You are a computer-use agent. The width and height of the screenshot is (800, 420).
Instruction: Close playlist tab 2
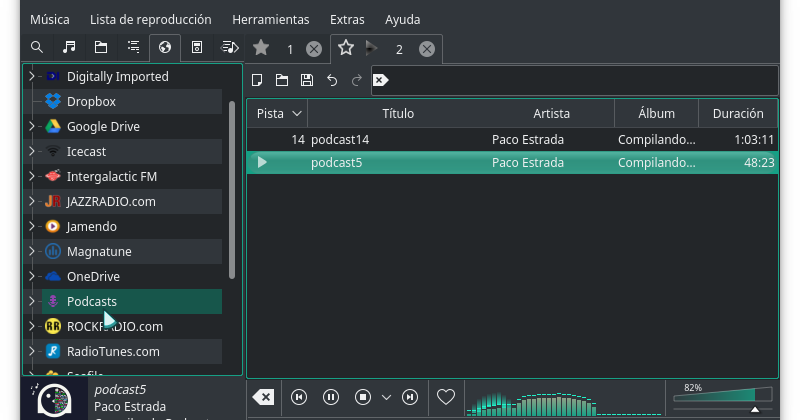(x=427, y=49)
